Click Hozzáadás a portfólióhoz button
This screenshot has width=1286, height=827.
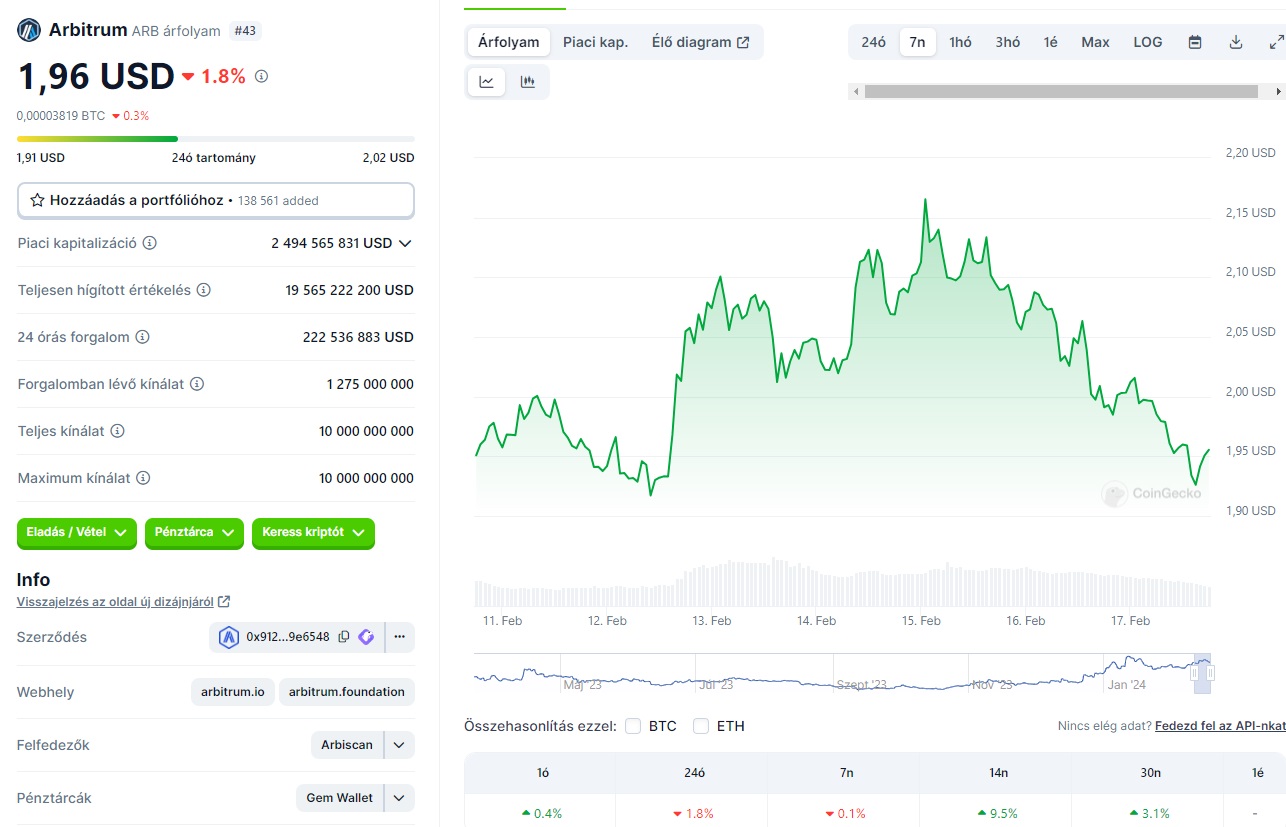click(x=216, y=200)
